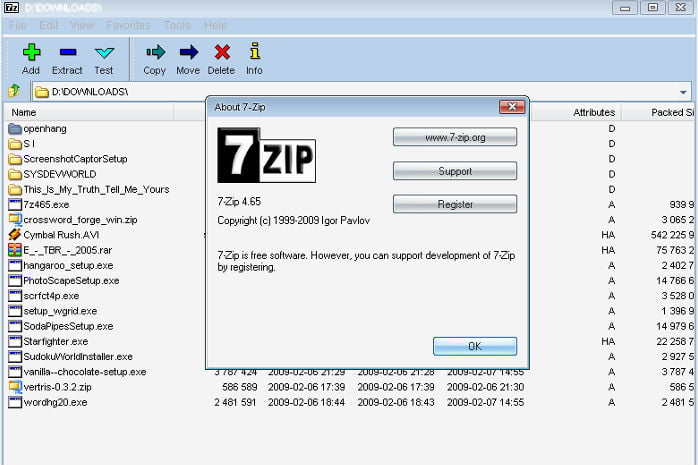Confirm About dialog with OK
Viewport: 698px width, 465px height.
coord(475,346)
